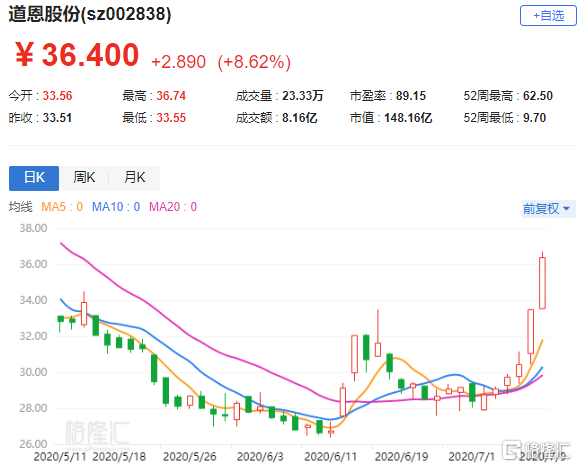Click the 2020/6/11 date axis label
This screenshot has height=467, width=577.
330,457
